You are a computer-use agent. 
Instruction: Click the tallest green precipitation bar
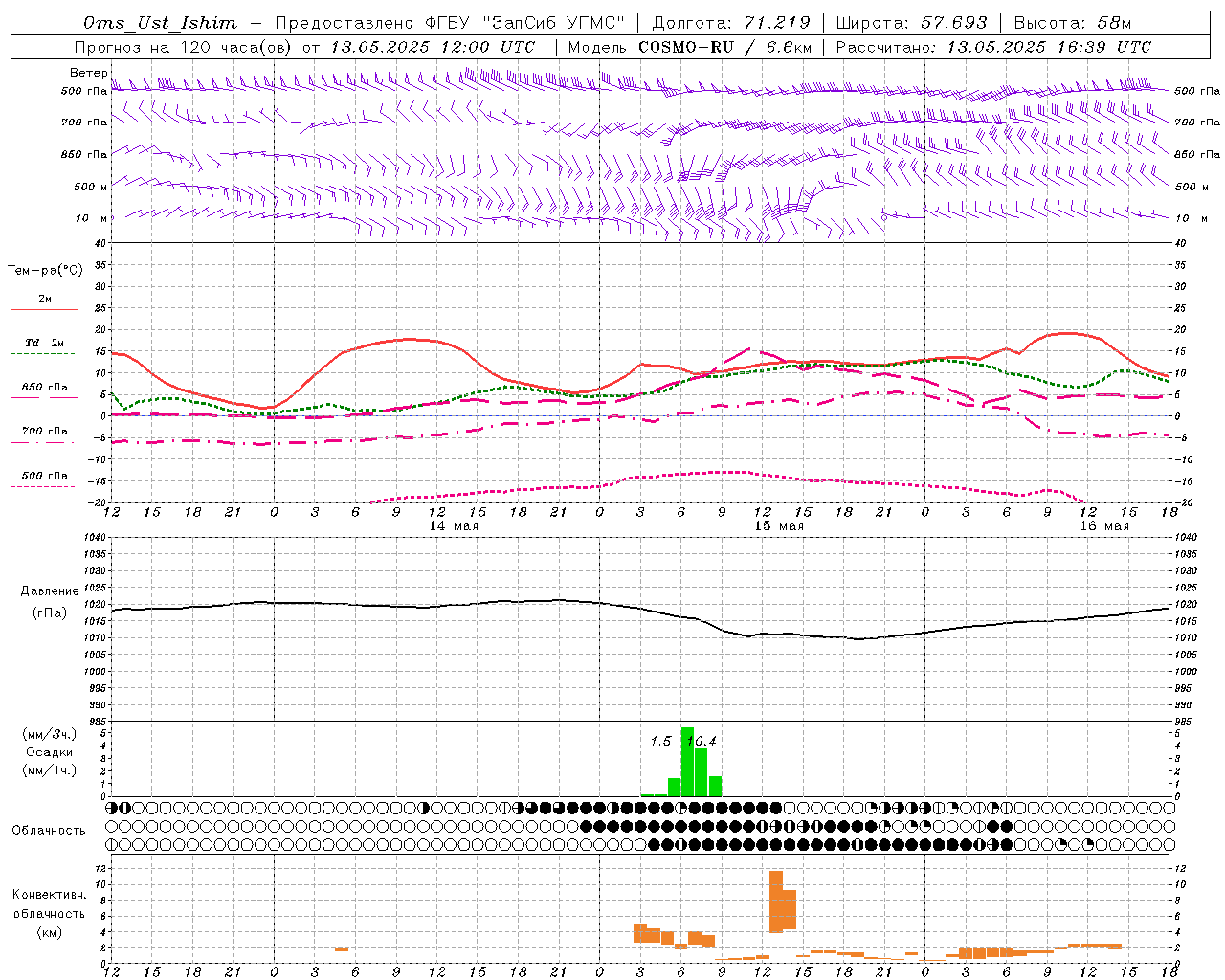point(687,762)
